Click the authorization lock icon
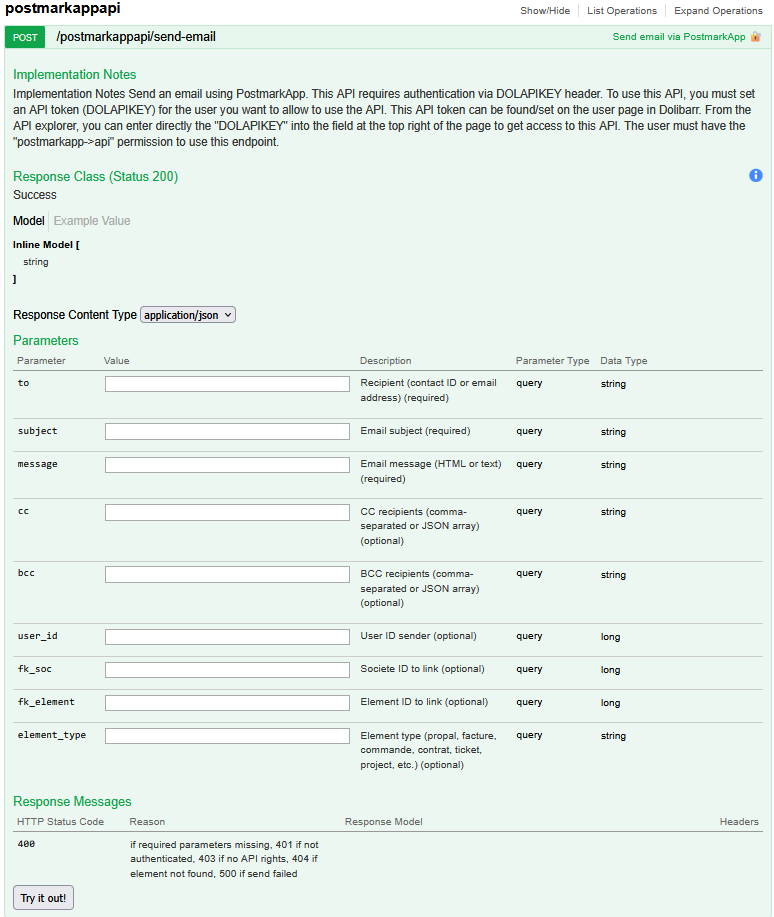This screenshot has height=917, width=774. click(756, 37)
